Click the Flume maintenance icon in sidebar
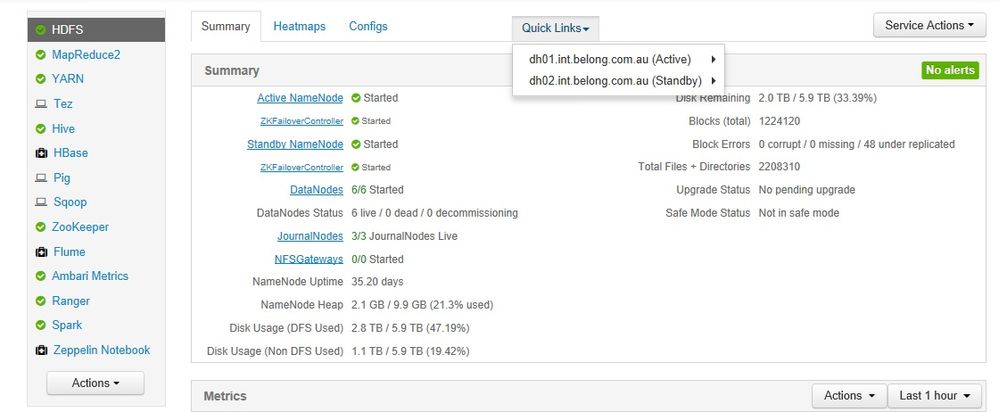The image size is (999, 412). pos(41,252)
